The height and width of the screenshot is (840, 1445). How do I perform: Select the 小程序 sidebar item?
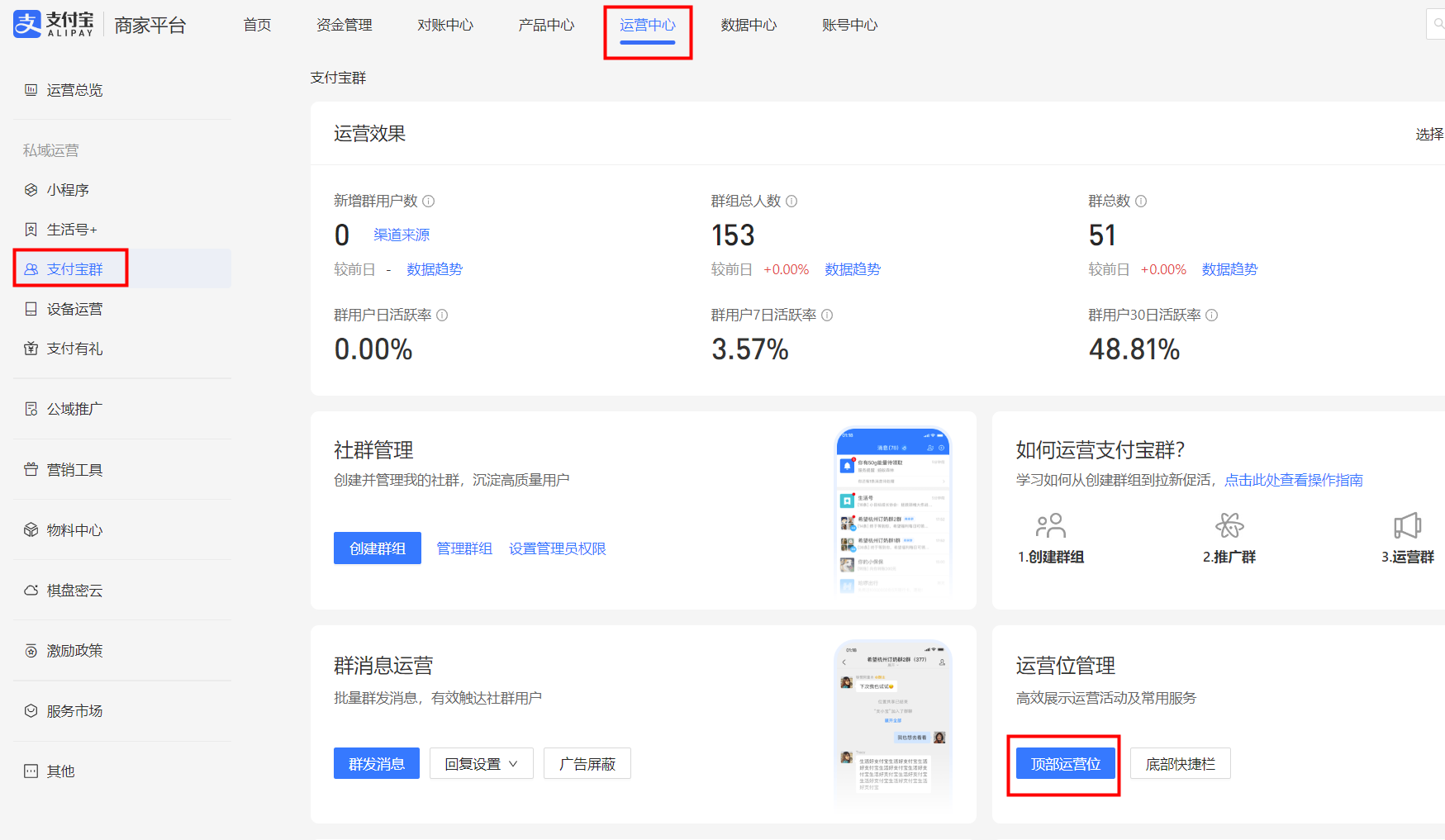coord(68,190)
